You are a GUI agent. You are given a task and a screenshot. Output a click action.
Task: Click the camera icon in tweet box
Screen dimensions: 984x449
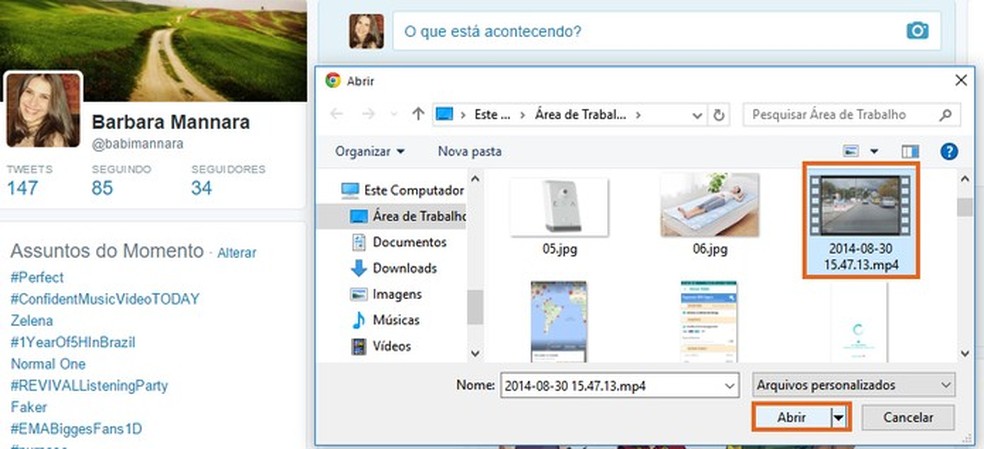(x=917, y=30)
